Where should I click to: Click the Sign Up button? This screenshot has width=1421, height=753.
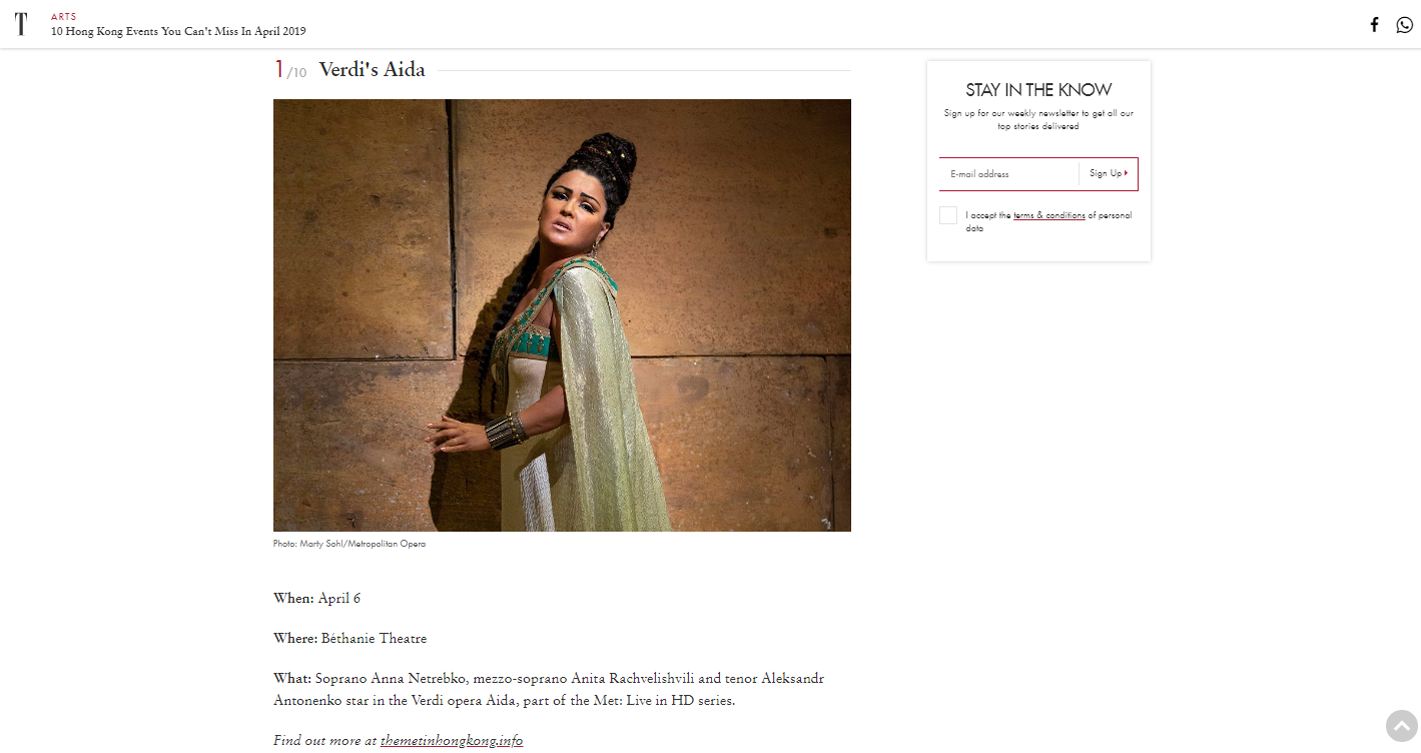coord(1108,174)
